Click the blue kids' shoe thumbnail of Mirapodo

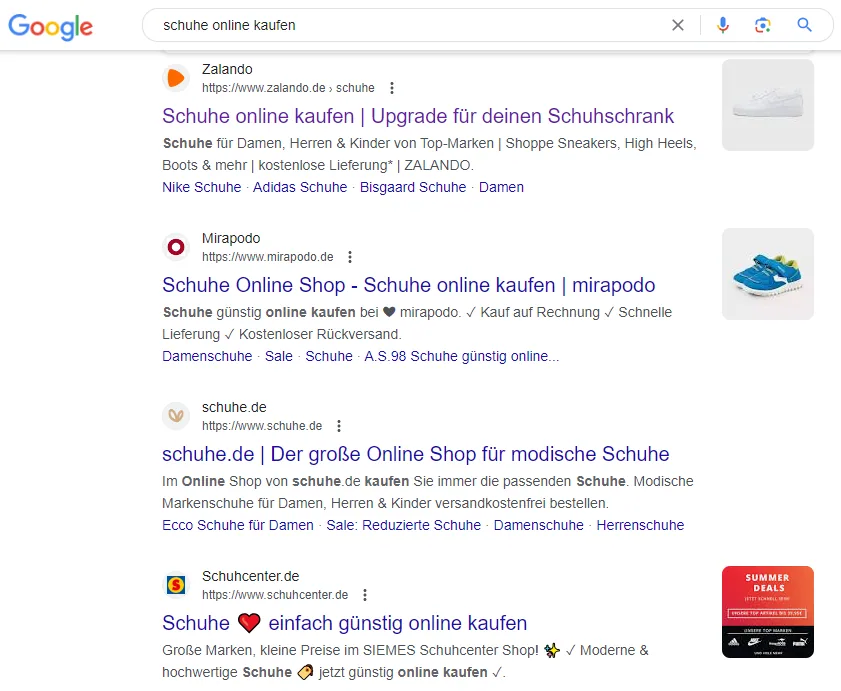(768, 274)
